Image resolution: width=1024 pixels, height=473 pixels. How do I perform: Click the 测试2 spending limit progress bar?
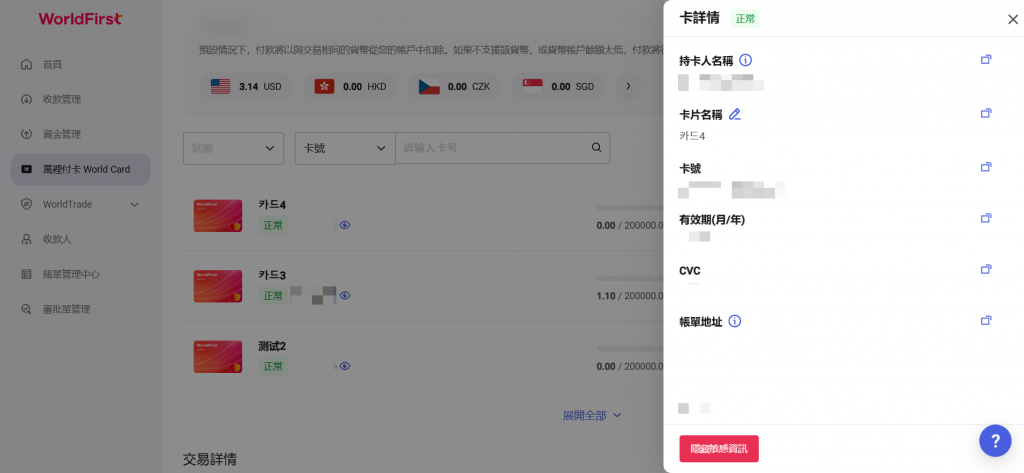(630, 349)
